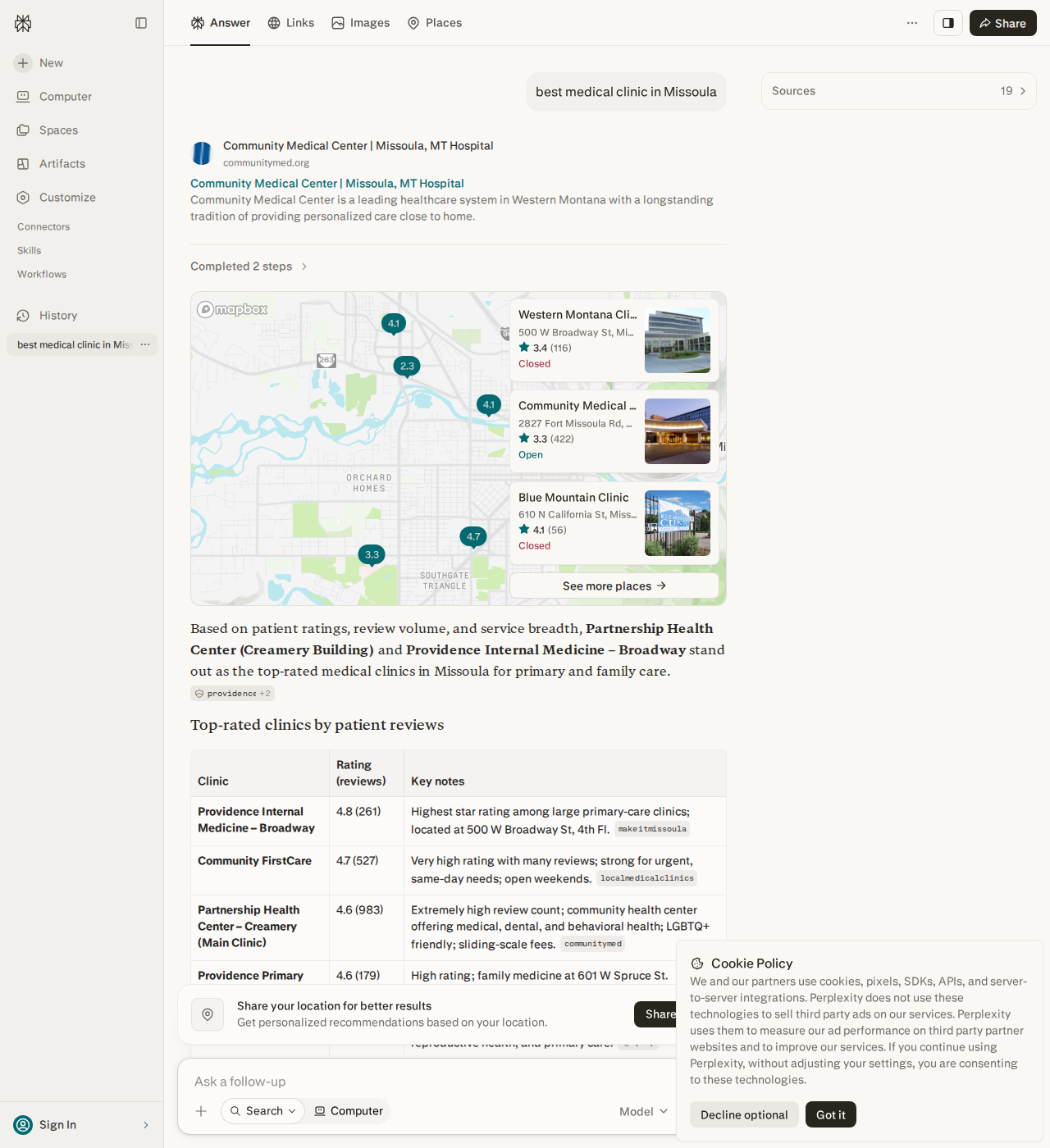
Task: Open the three-dots more options menu
Action: 912,23
